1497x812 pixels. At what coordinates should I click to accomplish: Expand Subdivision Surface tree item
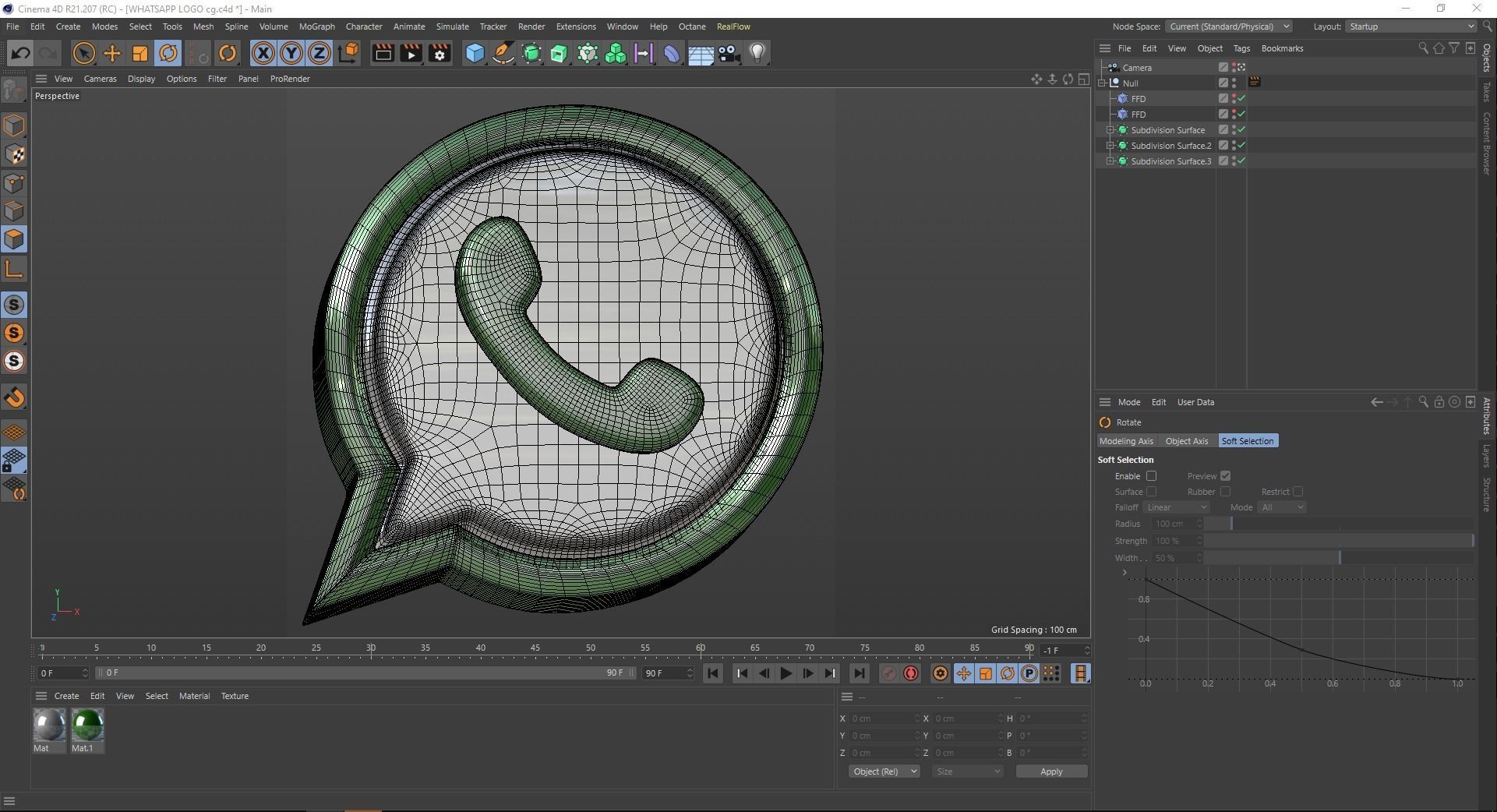1110,130
